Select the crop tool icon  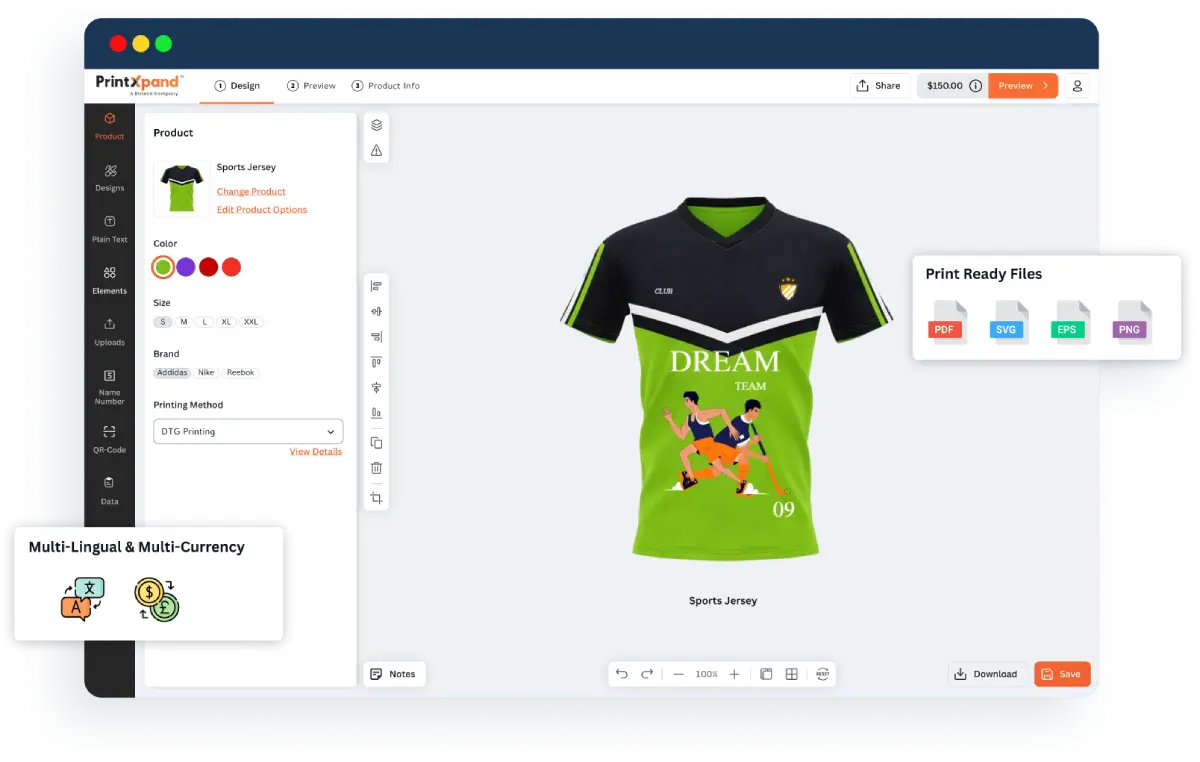[376, 498]
